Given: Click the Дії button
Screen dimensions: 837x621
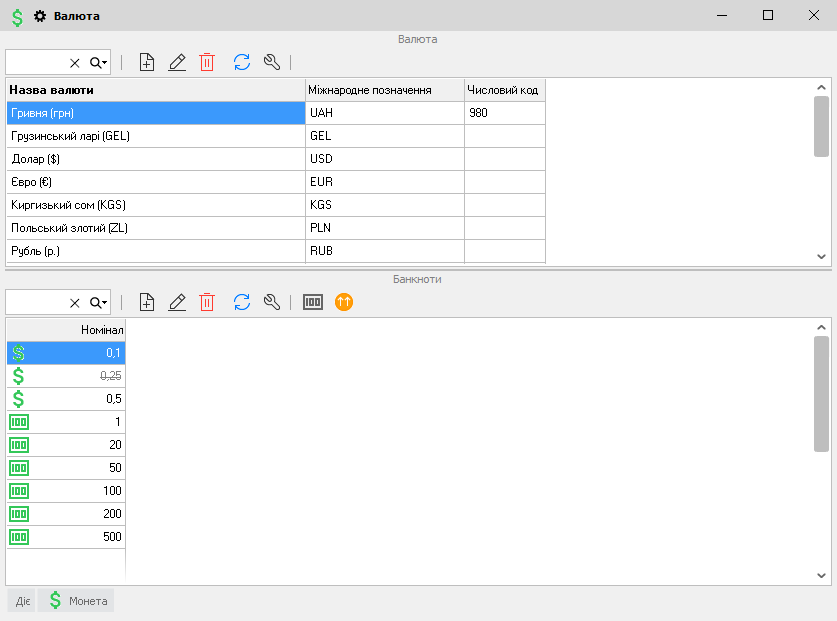Looking at the screenshot, I should [22, 601].
